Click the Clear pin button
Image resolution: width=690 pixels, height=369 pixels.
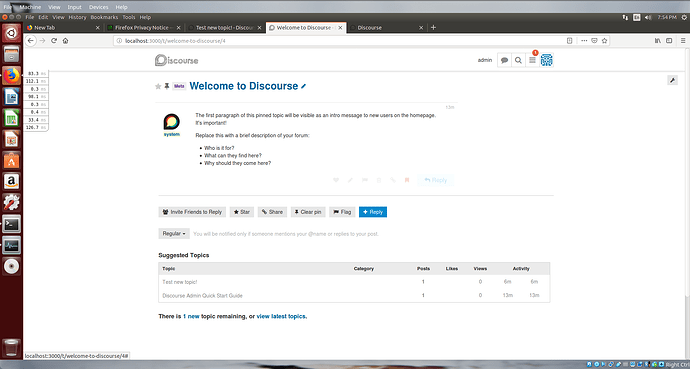[x=308, y=212]
